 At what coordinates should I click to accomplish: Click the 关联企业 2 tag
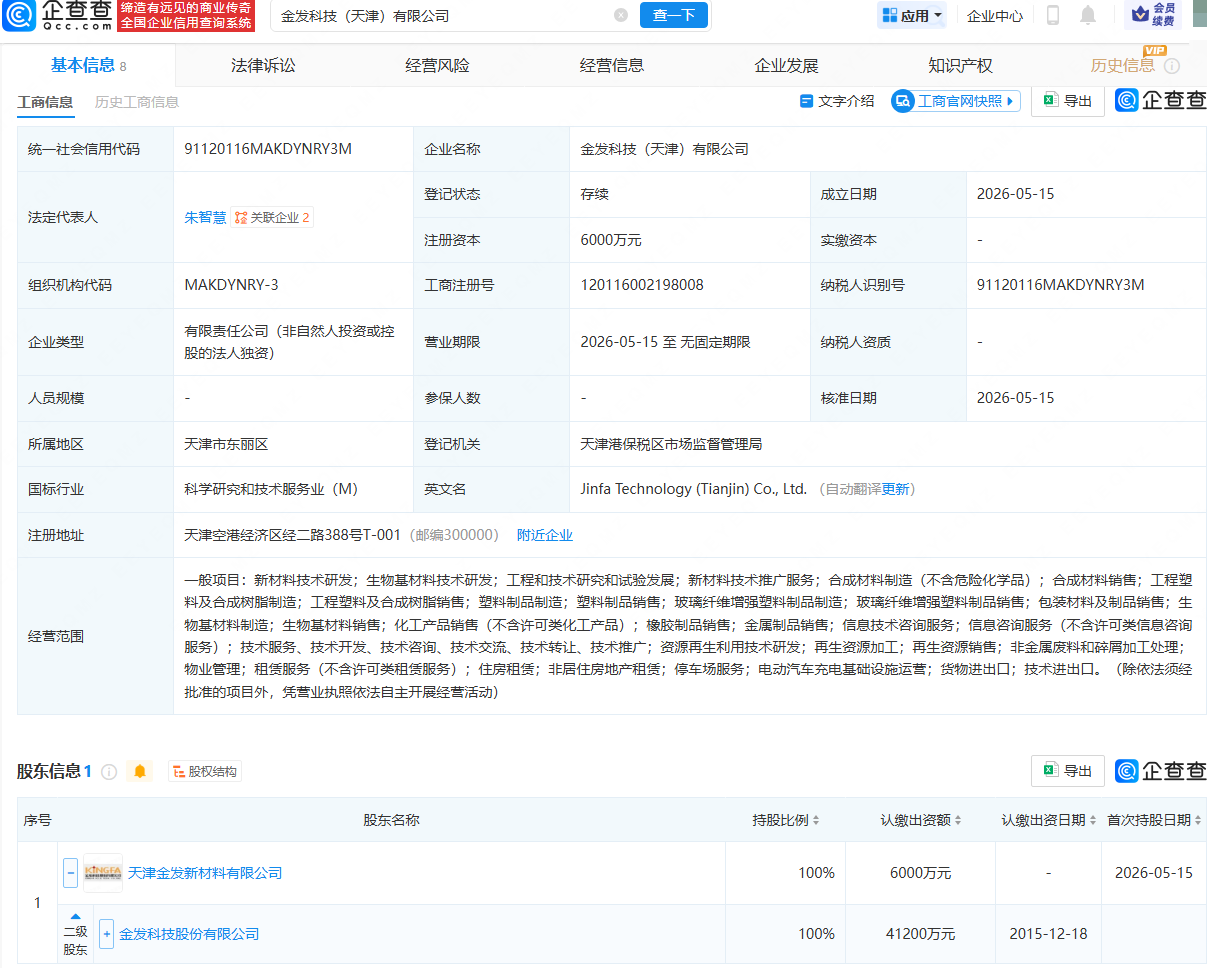(272, 217)
